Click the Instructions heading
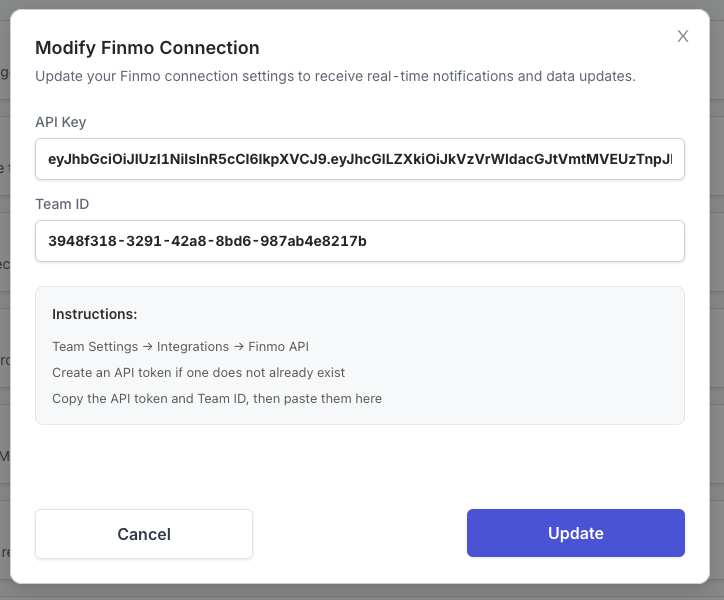This screenshot has width=724, height=600. [94, 314]
